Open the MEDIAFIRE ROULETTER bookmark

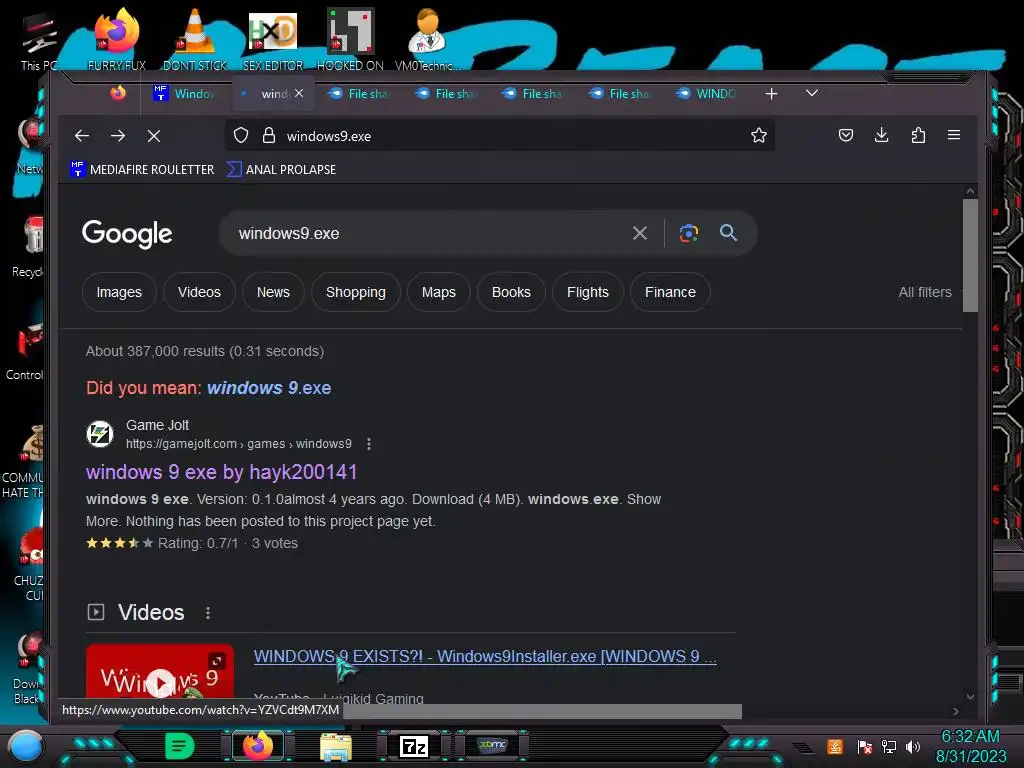coord(142,169)
